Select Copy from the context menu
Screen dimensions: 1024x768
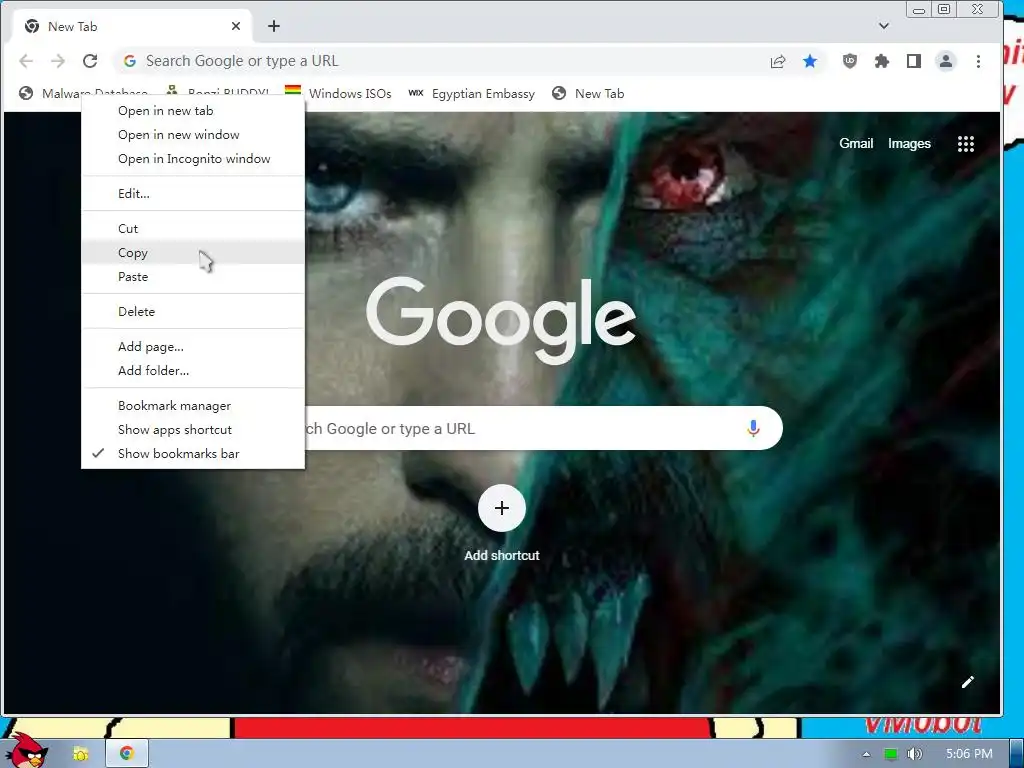coord(193,253)
